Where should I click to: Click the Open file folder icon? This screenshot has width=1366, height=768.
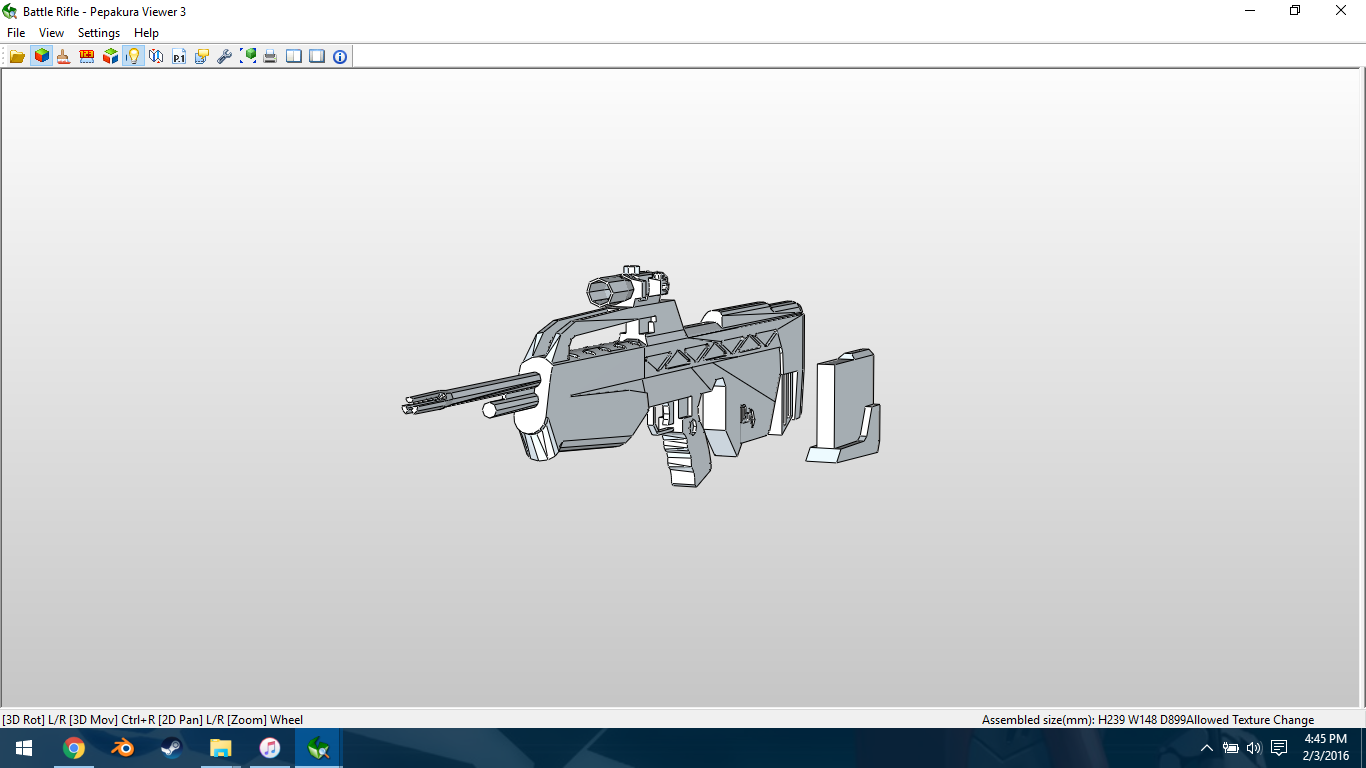(17, 56)
